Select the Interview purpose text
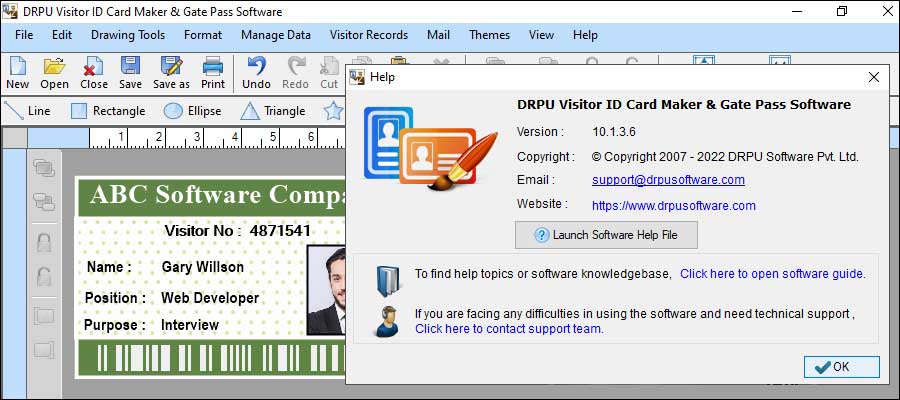 click(x=189, y=325)
